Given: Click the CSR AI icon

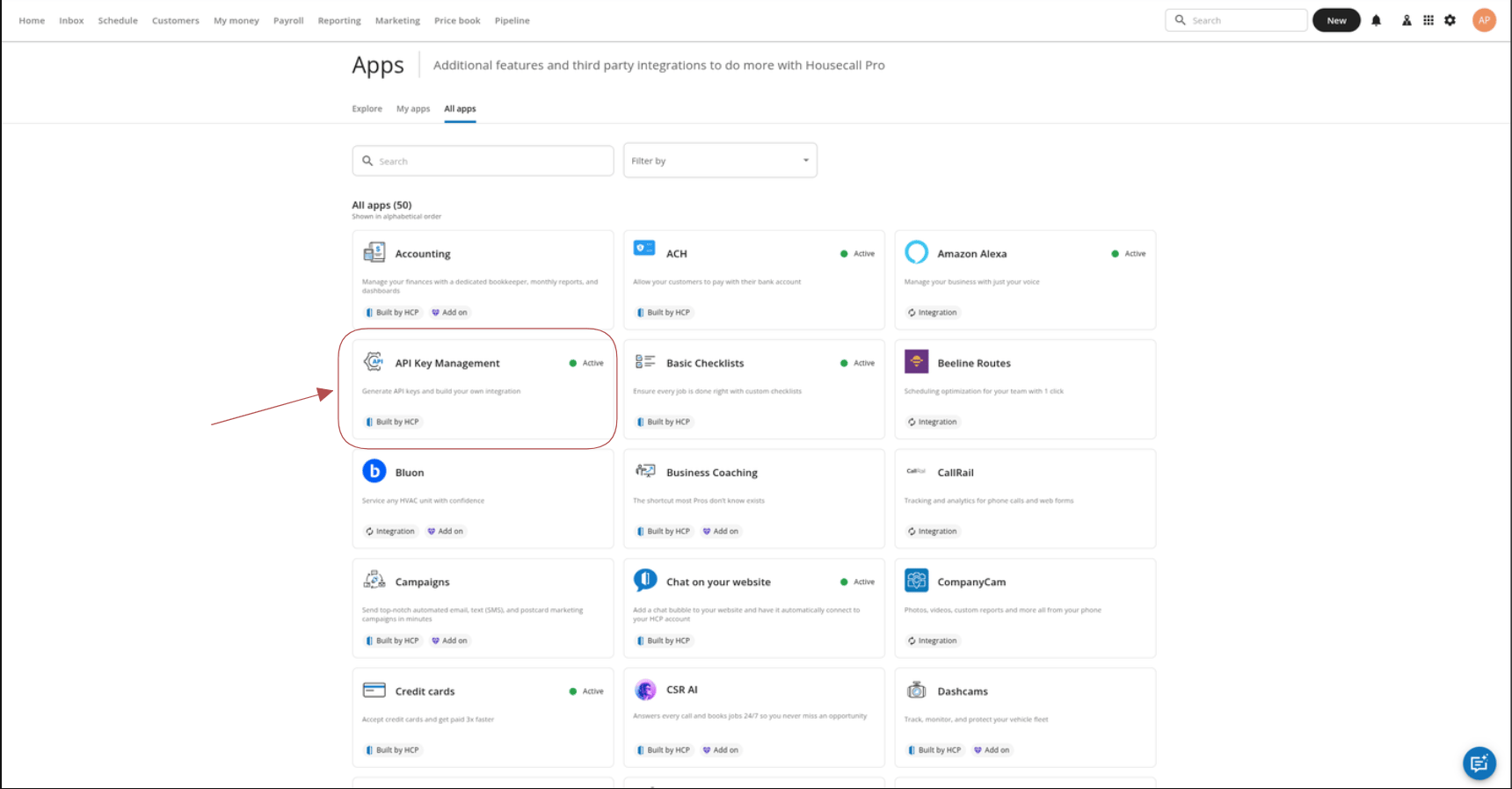Looking at the screenshot, I should pyautogui.click(x=645, y=690).
